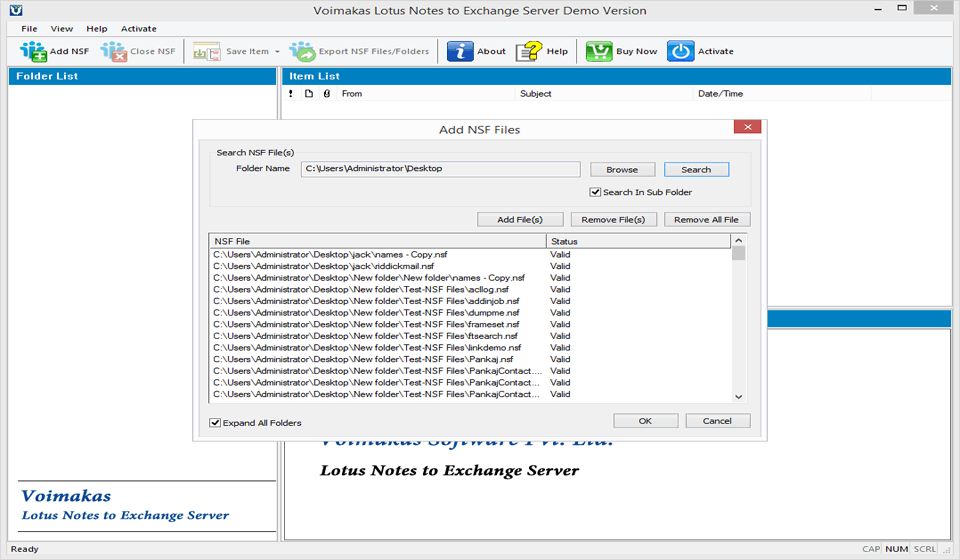Click the Remove File(s) button
Screen dimensions: 960x560
click(613, 219)
